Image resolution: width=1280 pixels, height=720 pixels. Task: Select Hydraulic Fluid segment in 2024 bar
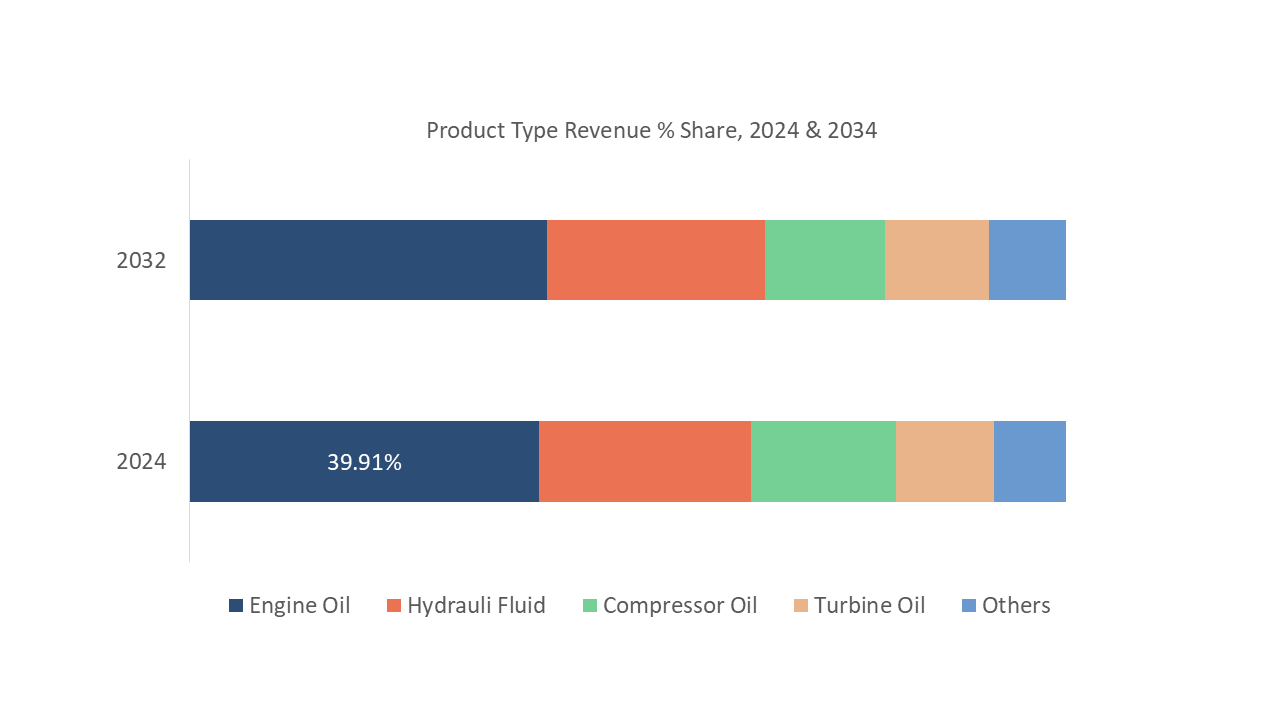coord(645,461)
